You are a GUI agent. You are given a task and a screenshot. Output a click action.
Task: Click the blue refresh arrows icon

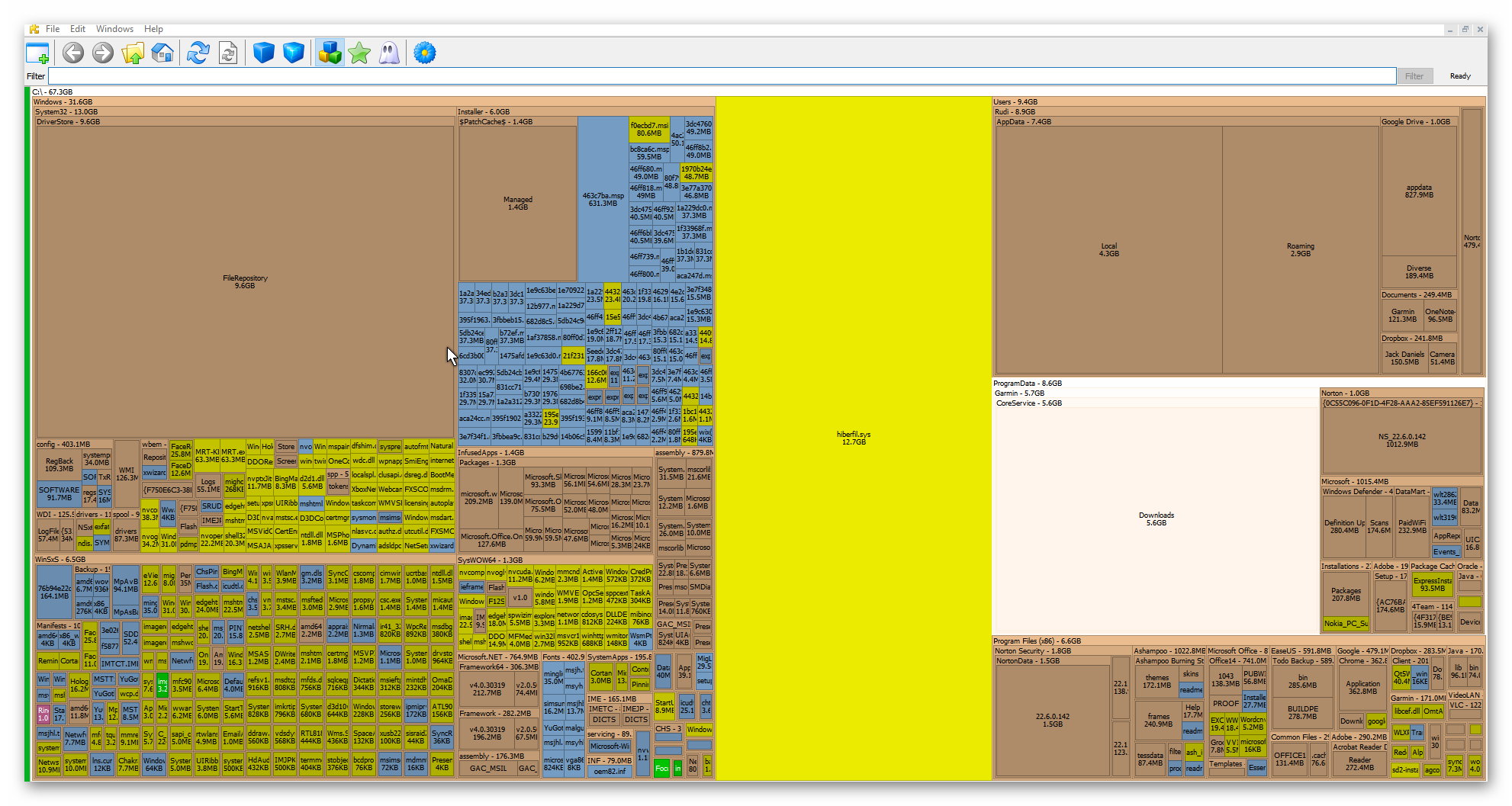click(198, 53)
